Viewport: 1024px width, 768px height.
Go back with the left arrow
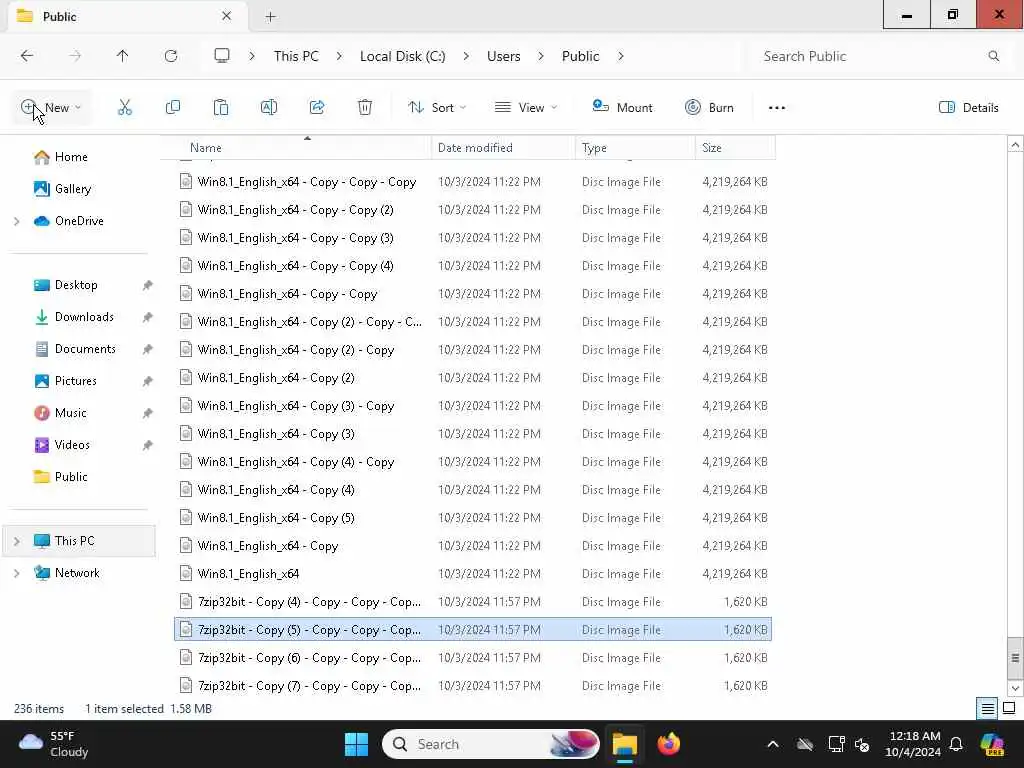[27, 56]
